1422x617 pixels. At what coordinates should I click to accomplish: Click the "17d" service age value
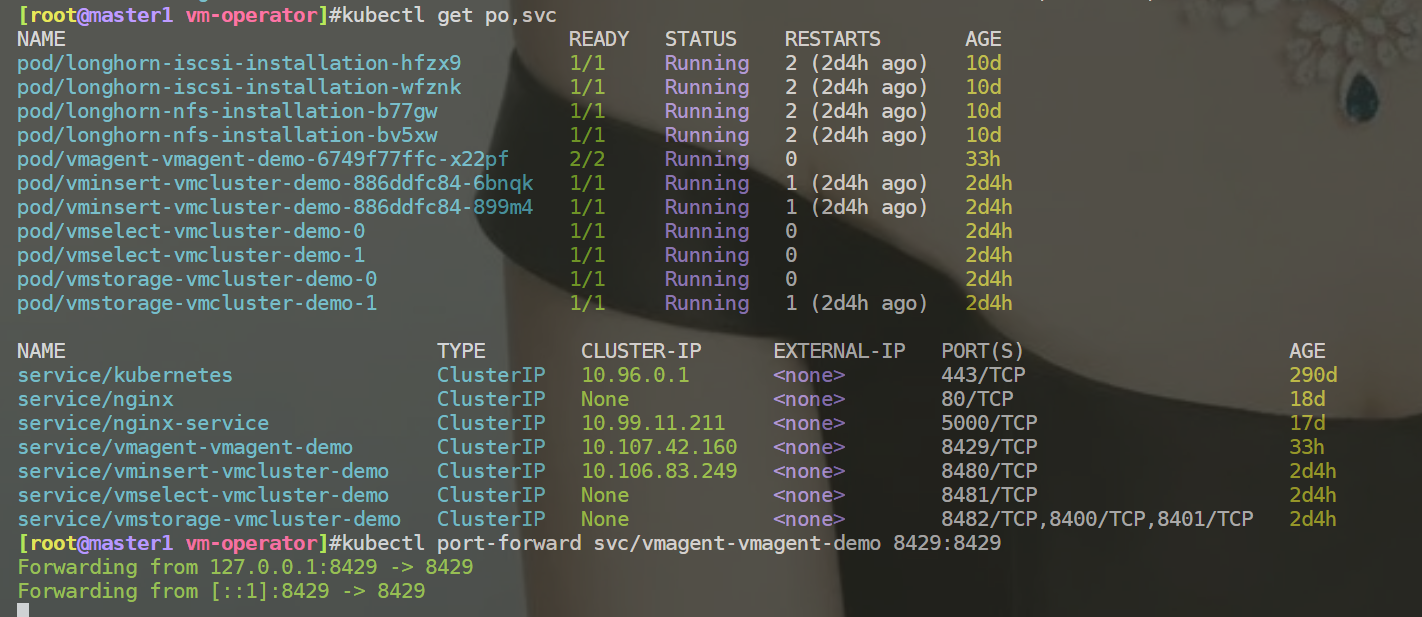coord(1307,423)
